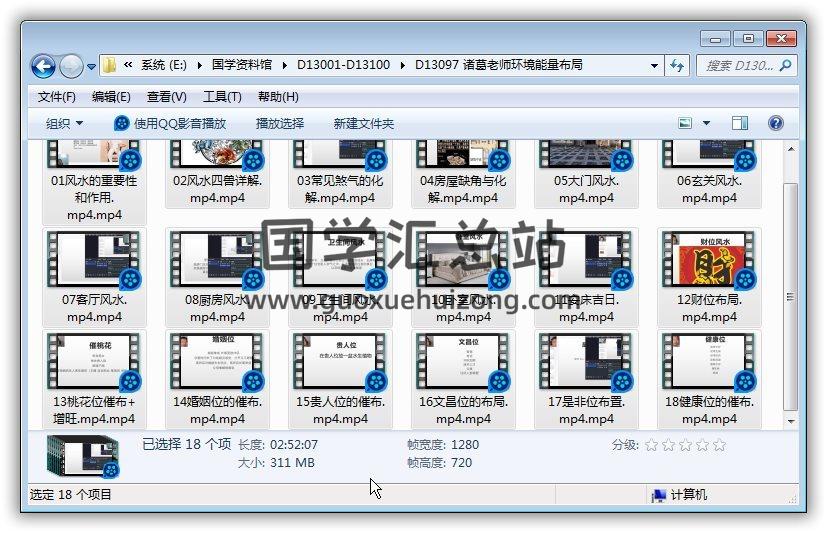Click the refresh button beside address bar

(x=677, y=66)
